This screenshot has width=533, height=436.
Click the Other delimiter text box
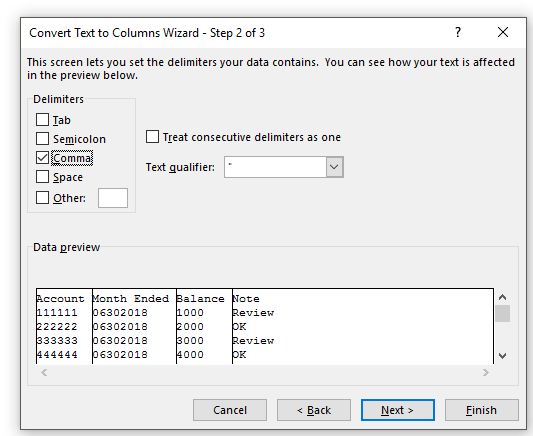pyautogui.click(x=113, y=198)
